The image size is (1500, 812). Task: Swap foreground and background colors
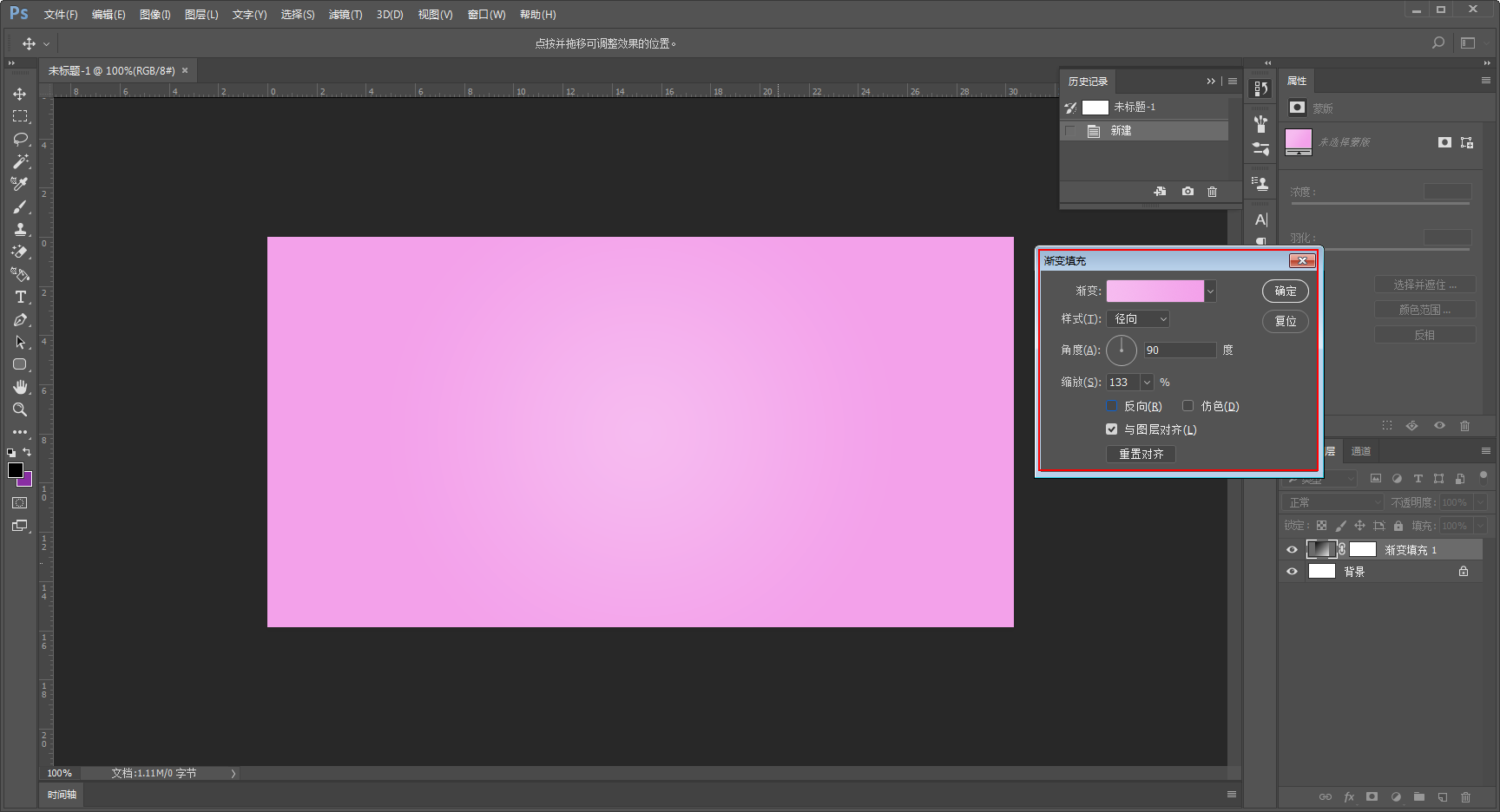(x=27, y=452)
